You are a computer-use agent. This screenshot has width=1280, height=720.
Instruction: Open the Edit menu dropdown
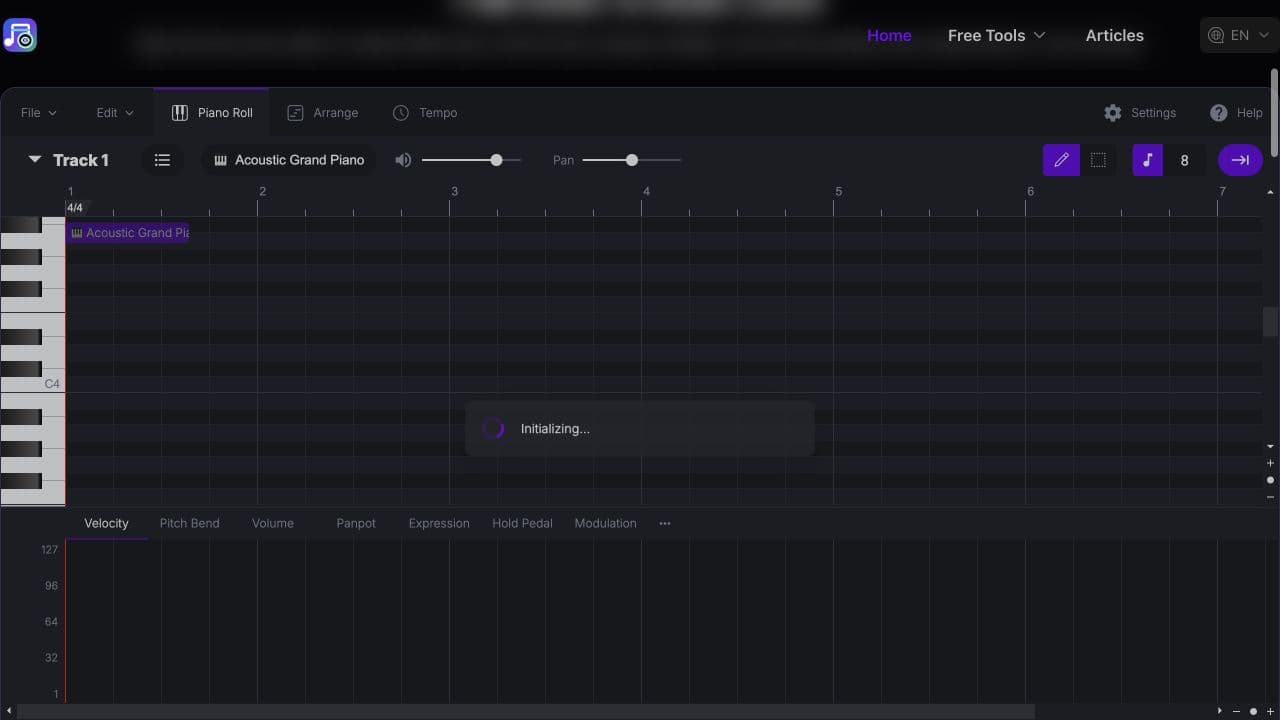click(115, 113)
